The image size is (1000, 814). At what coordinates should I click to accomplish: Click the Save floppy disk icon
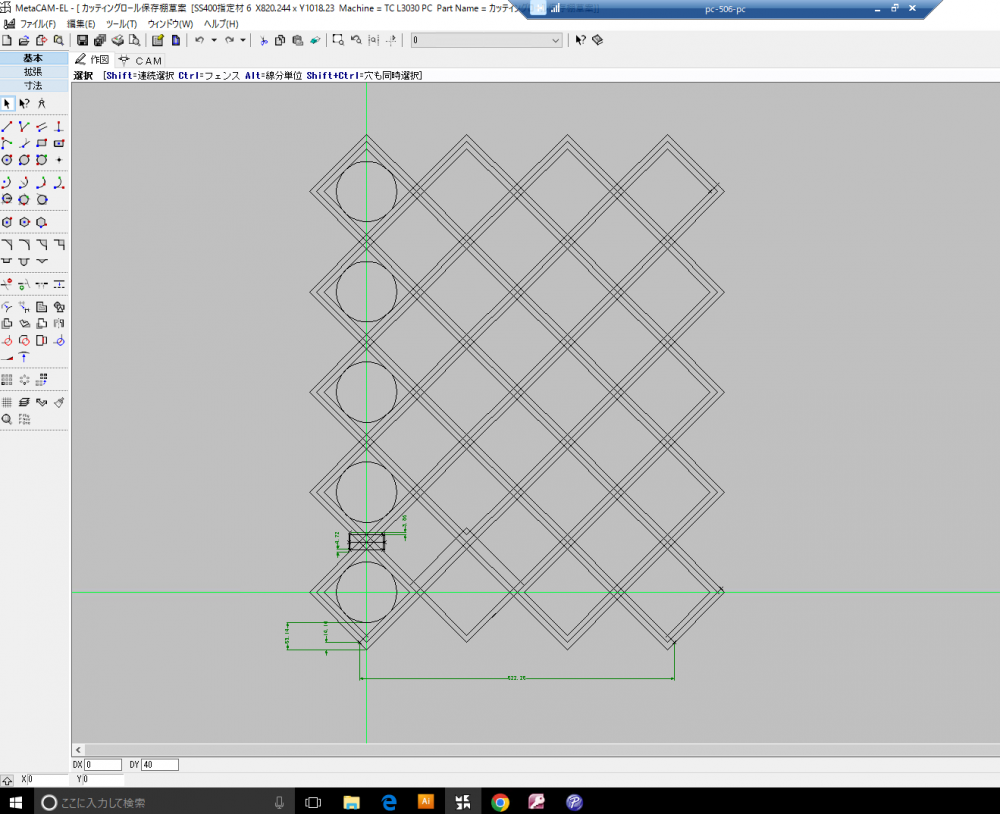[x=83, y=41]
